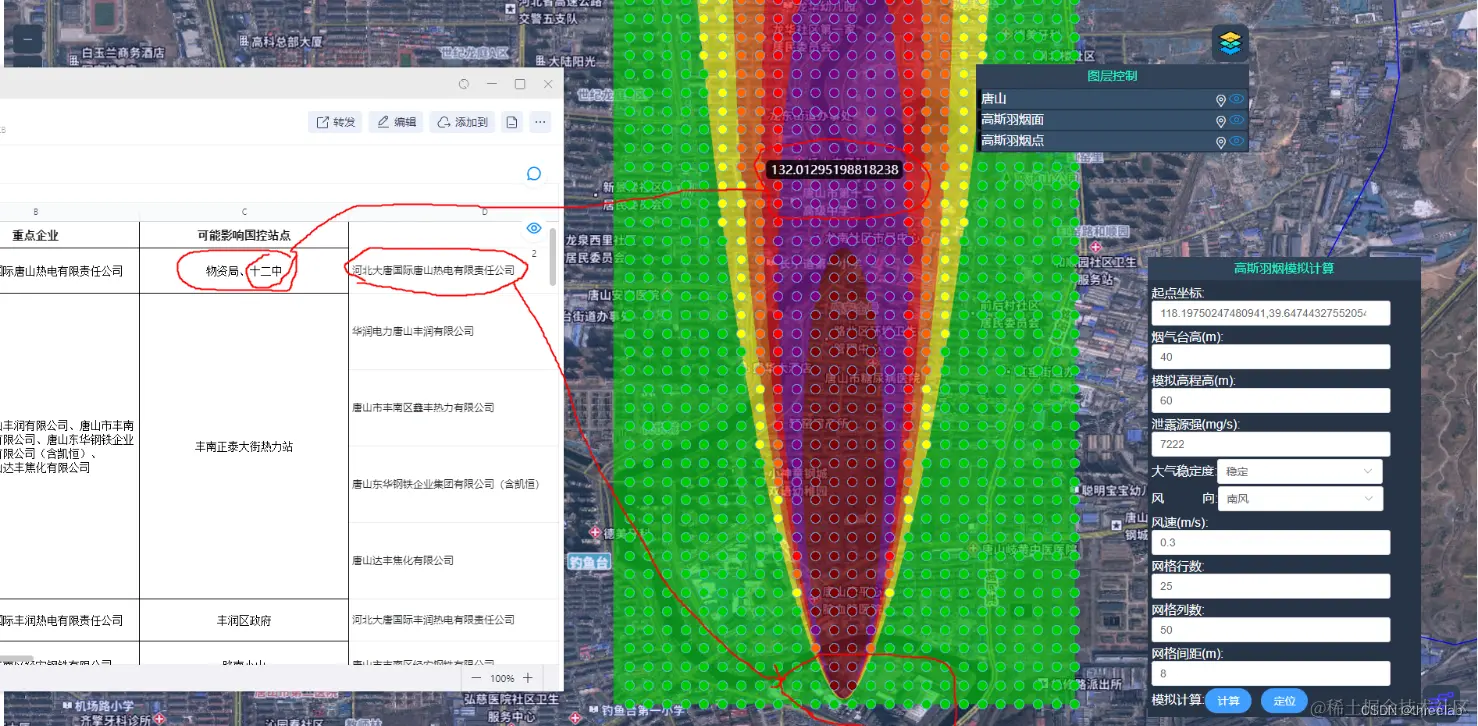The height and width of the screenshot is (726, 1478).
Task: Click the 网格列数 input showing 50
Action: pyautogui.click(x=1271, y=630)
